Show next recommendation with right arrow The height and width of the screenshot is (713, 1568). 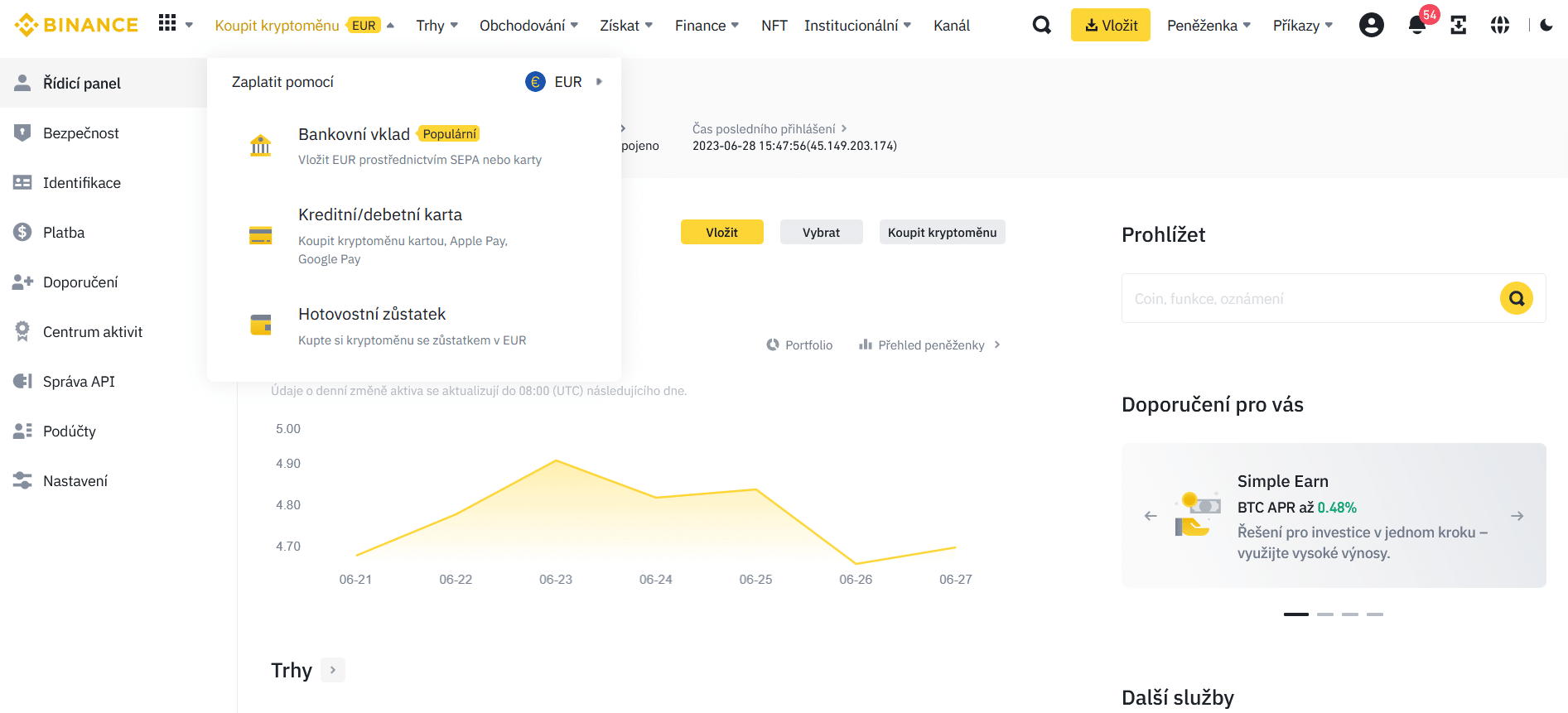(x=1517, y=516)
